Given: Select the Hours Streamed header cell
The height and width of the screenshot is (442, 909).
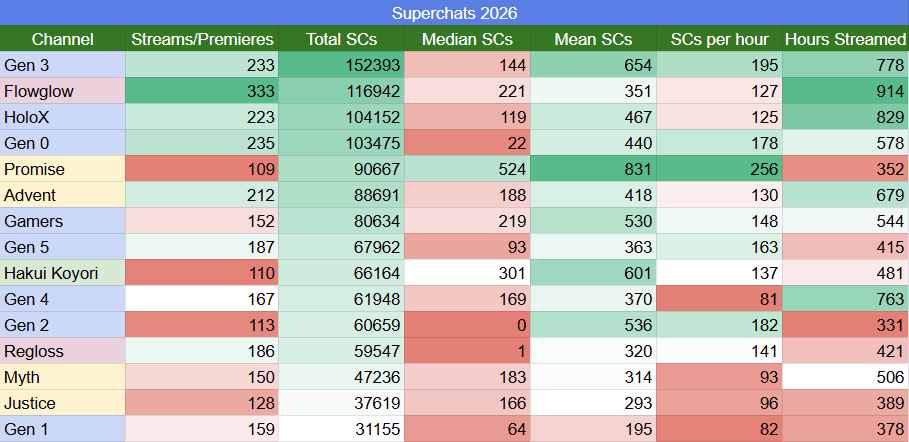Looking at the screenshot, I should click(x=846, y=39).
